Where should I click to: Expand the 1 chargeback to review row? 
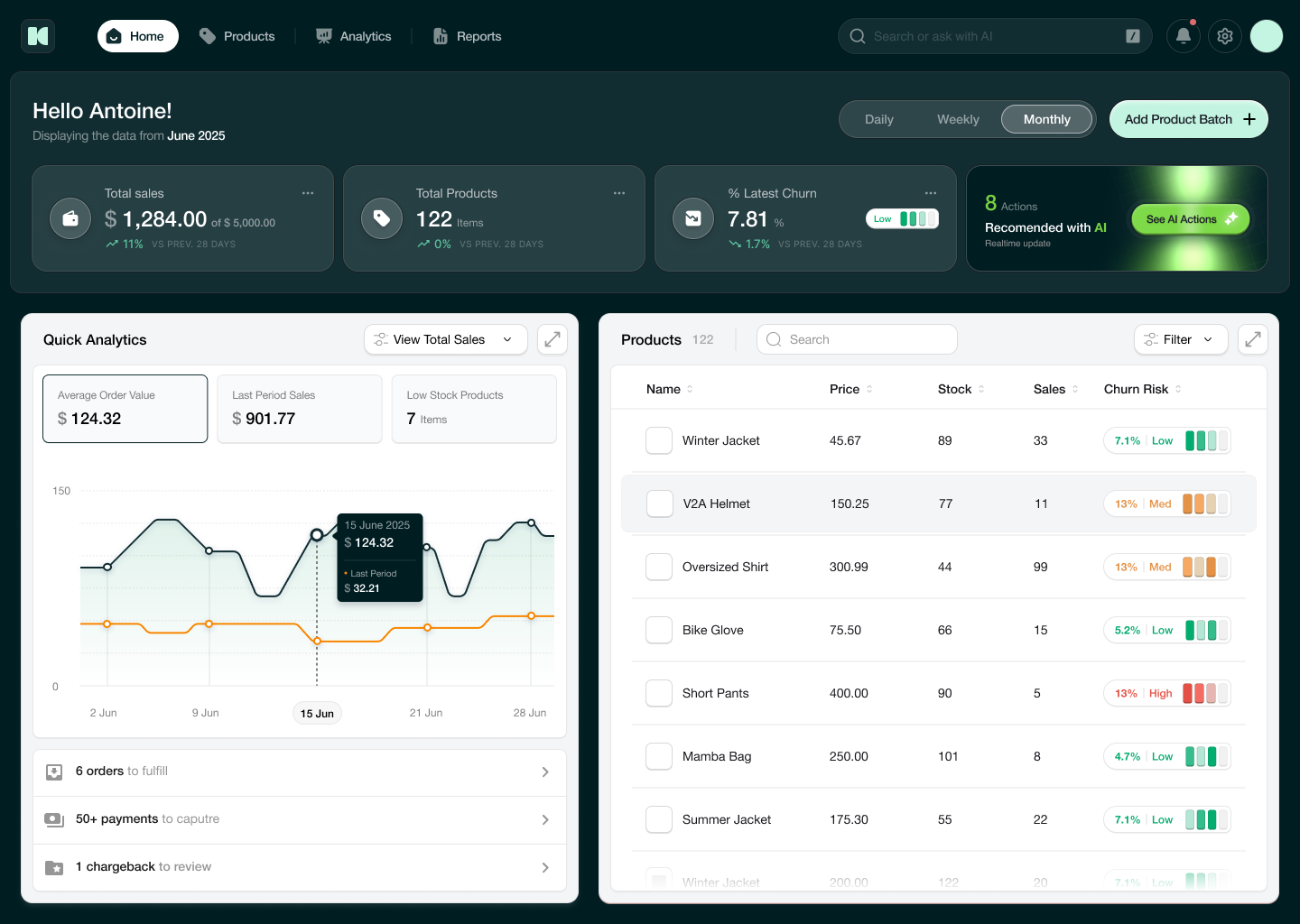click(x=300, y=867)
